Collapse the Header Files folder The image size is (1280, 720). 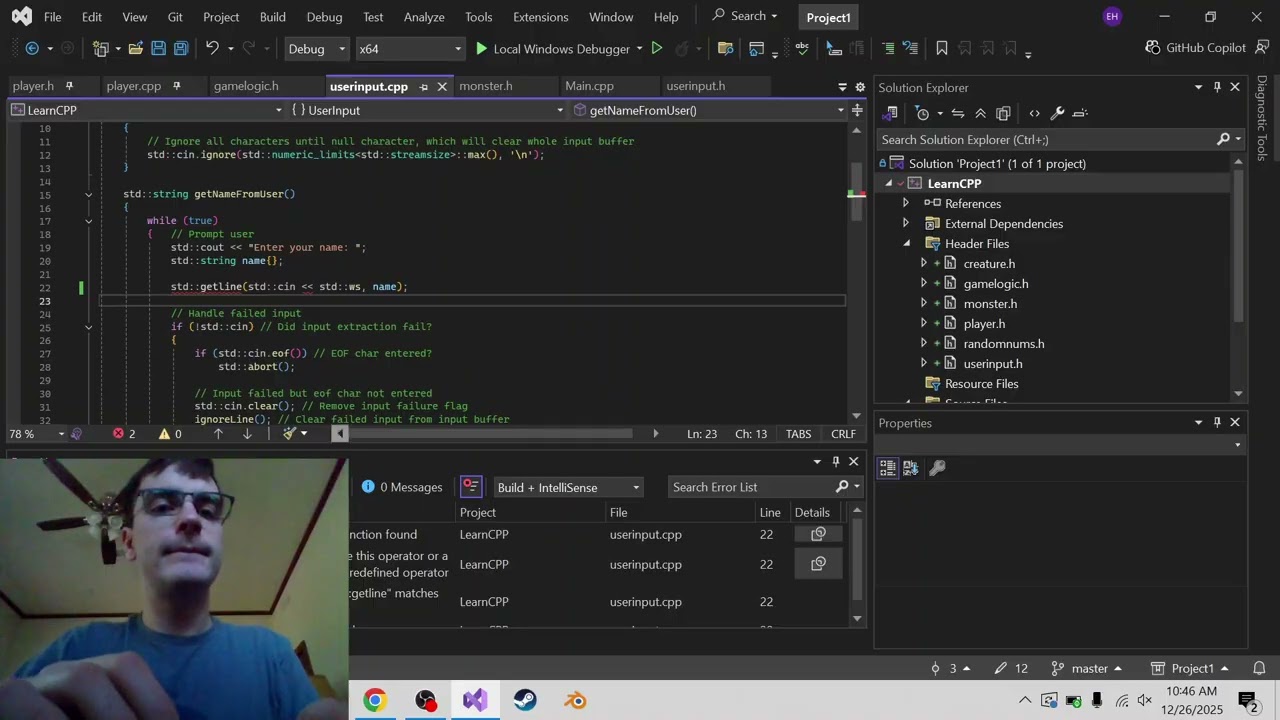click(906, 243)
